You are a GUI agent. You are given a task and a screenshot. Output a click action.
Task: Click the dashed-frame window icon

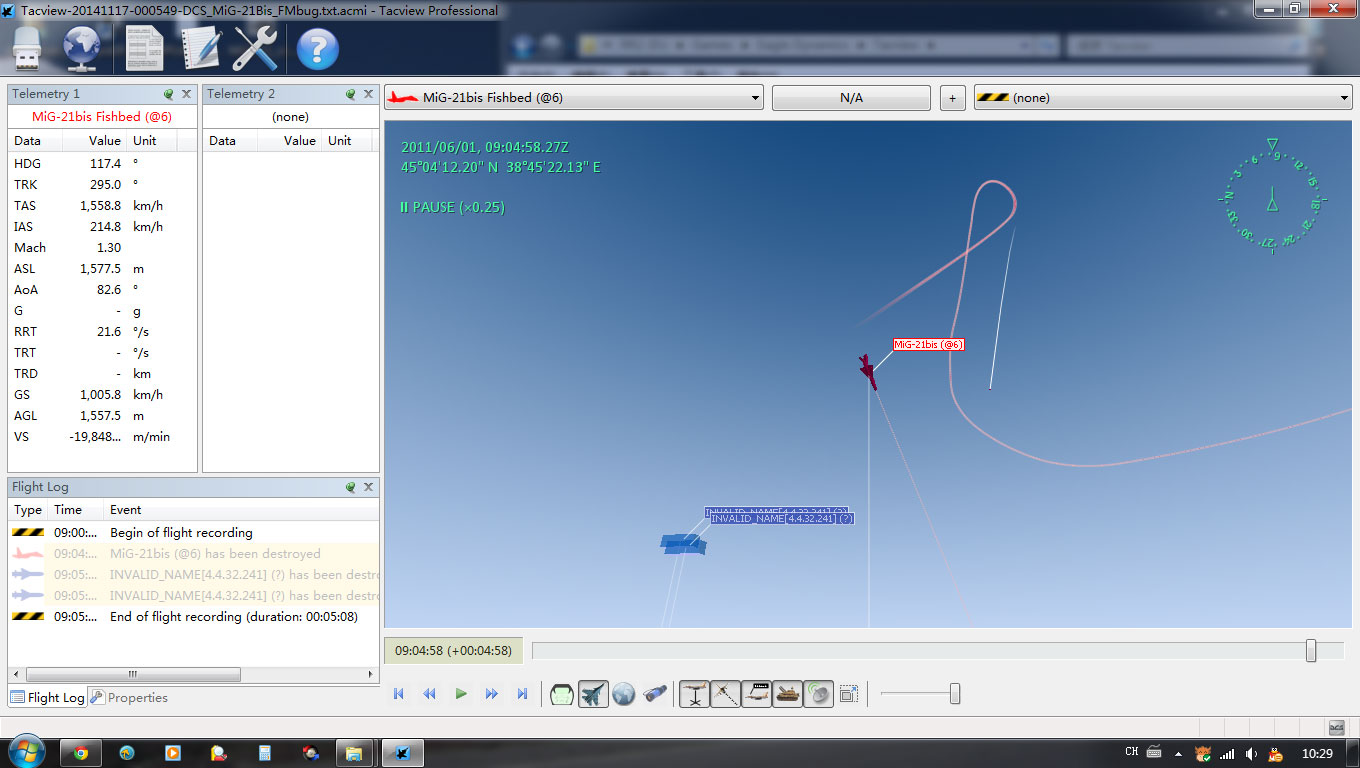849,694
